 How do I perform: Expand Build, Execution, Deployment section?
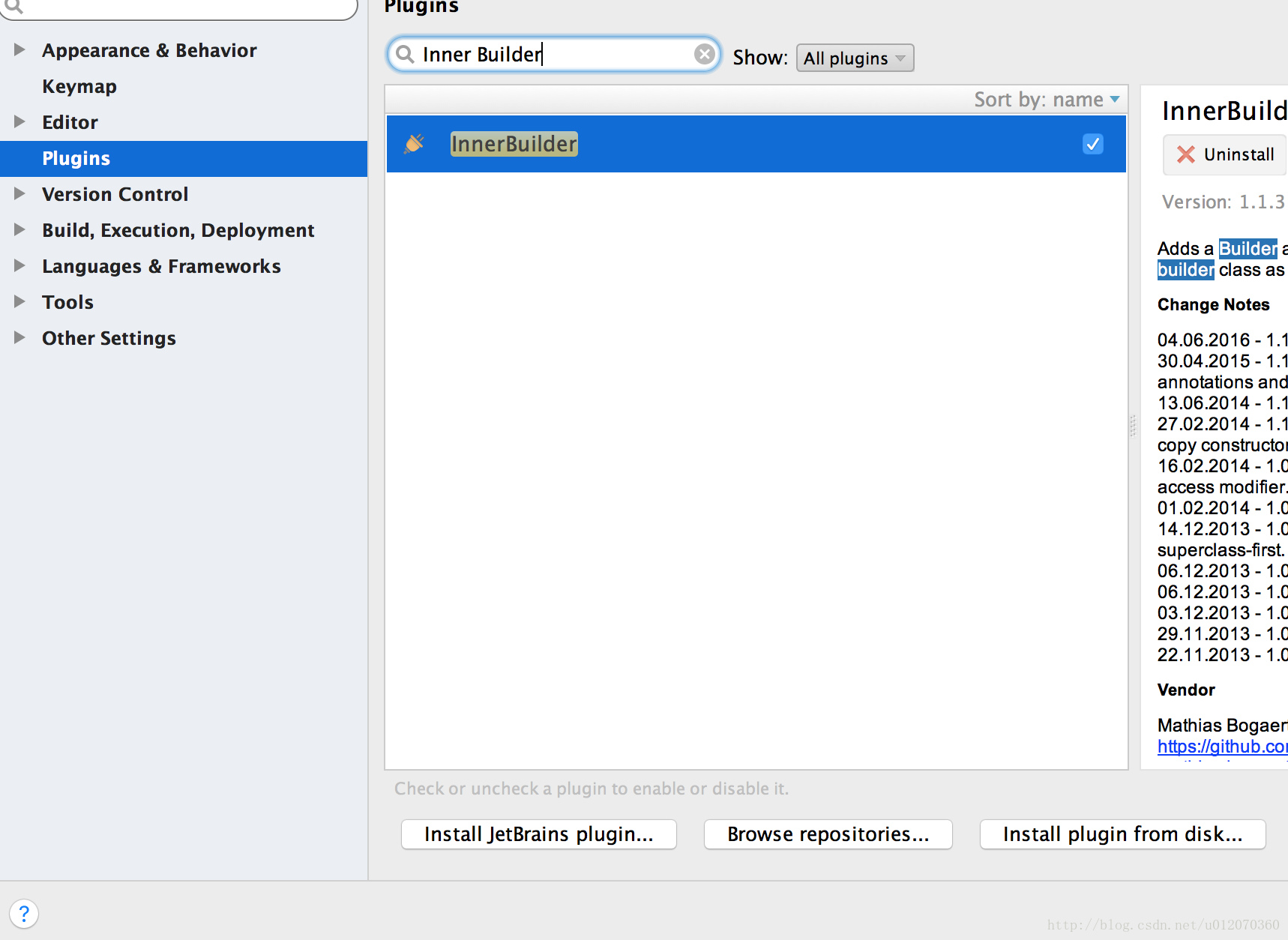(19, 229)
